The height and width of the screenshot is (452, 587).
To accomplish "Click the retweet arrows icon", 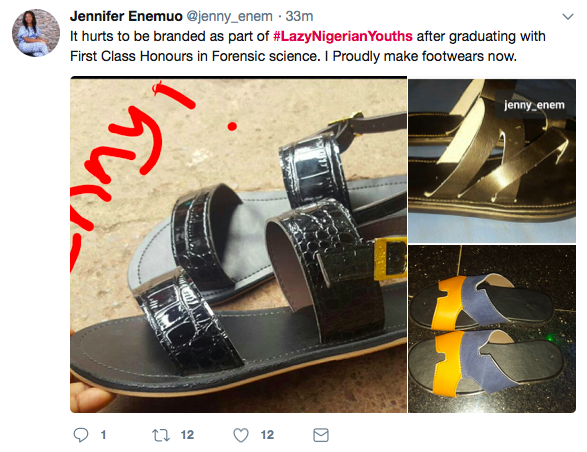I will [161, 435].
